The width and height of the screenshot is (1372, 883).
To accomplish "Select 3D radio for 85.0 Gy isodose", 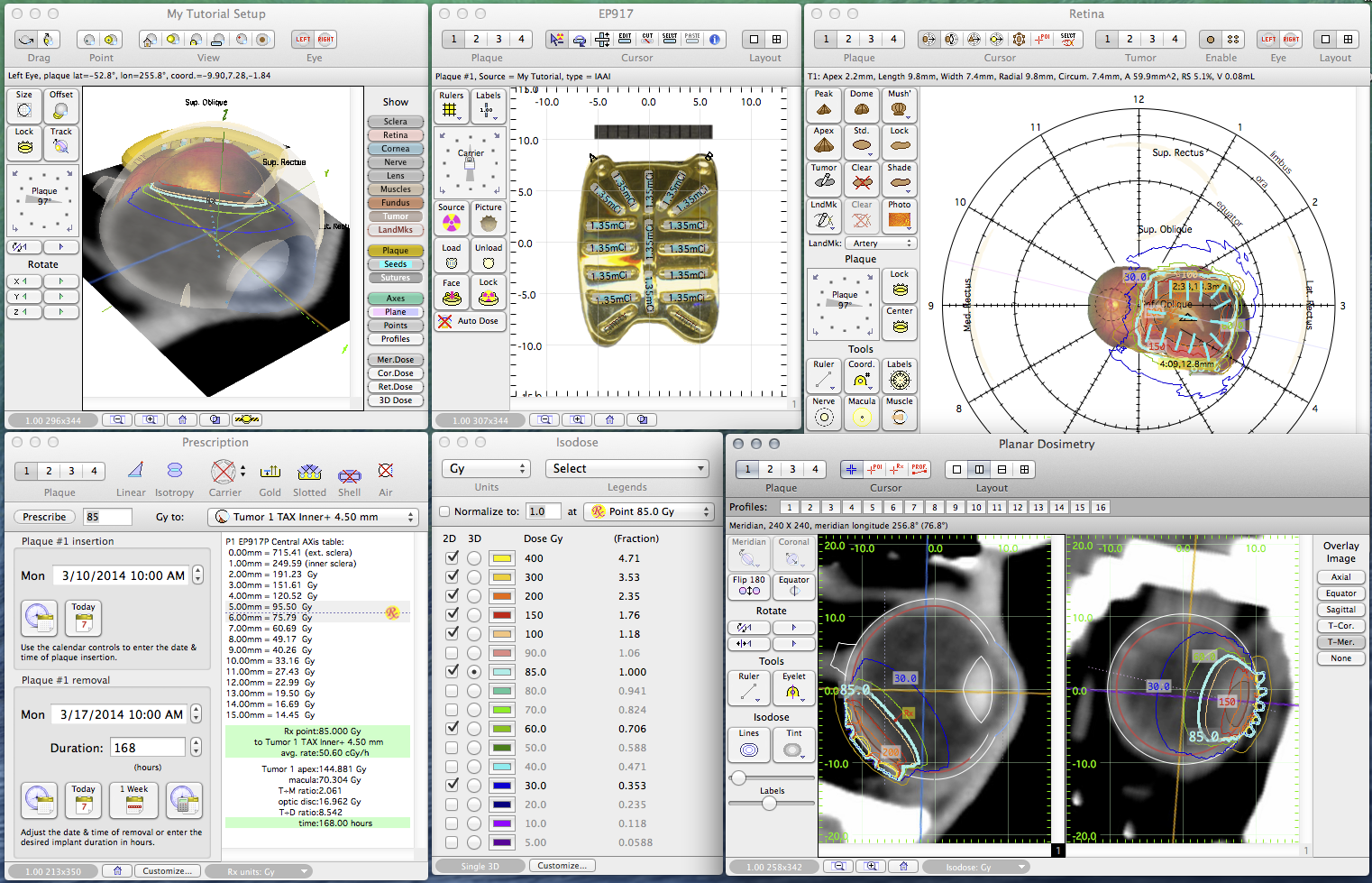I will tap(474, 672).
